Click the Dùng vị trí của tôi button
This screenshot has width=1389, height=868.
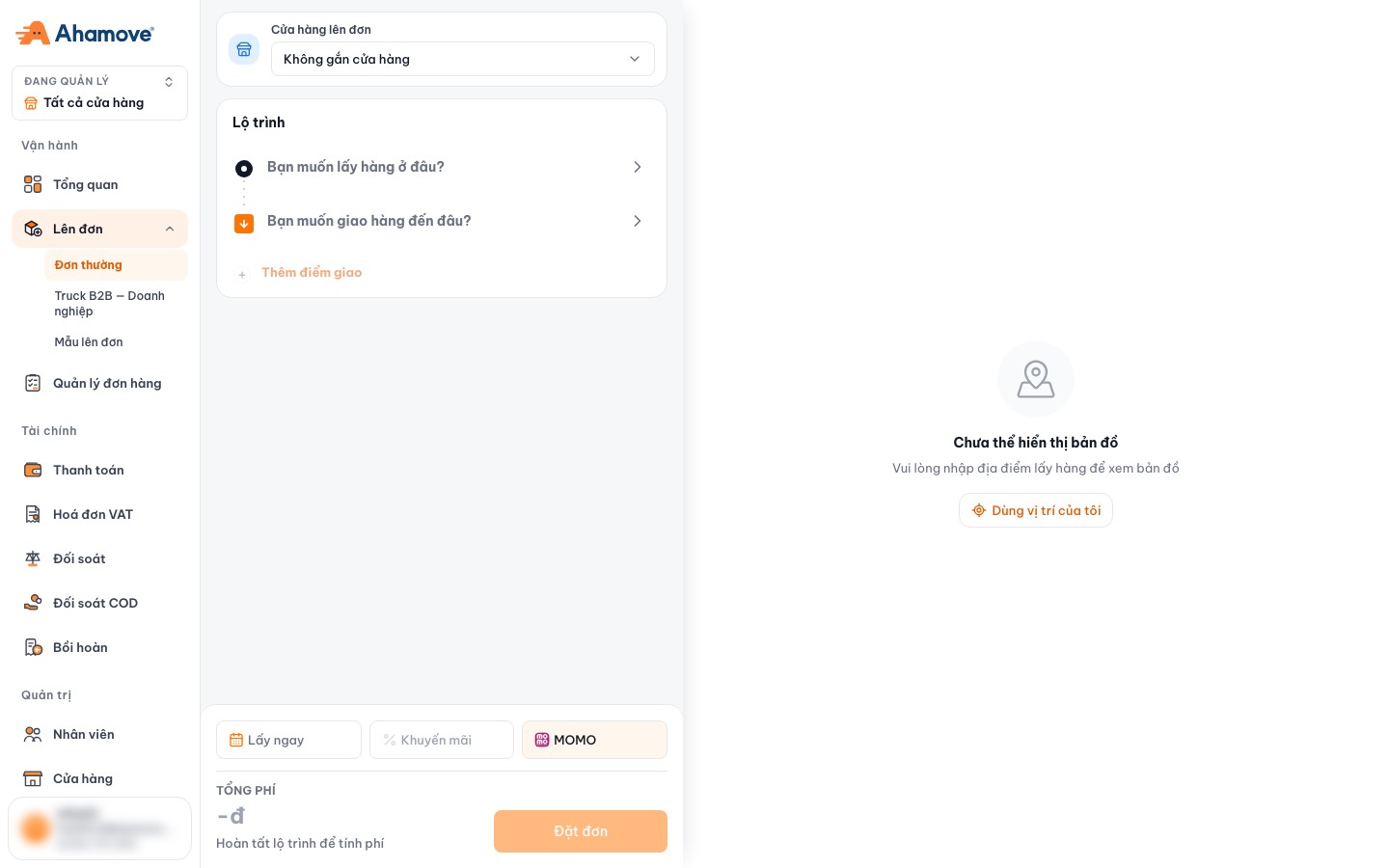(1036, 510)
